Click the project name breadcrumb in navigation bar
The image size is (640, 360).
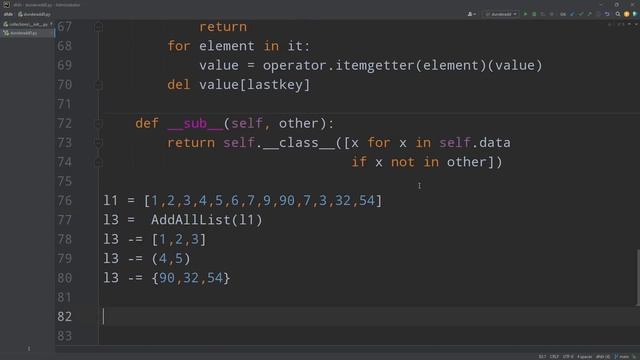8,14
